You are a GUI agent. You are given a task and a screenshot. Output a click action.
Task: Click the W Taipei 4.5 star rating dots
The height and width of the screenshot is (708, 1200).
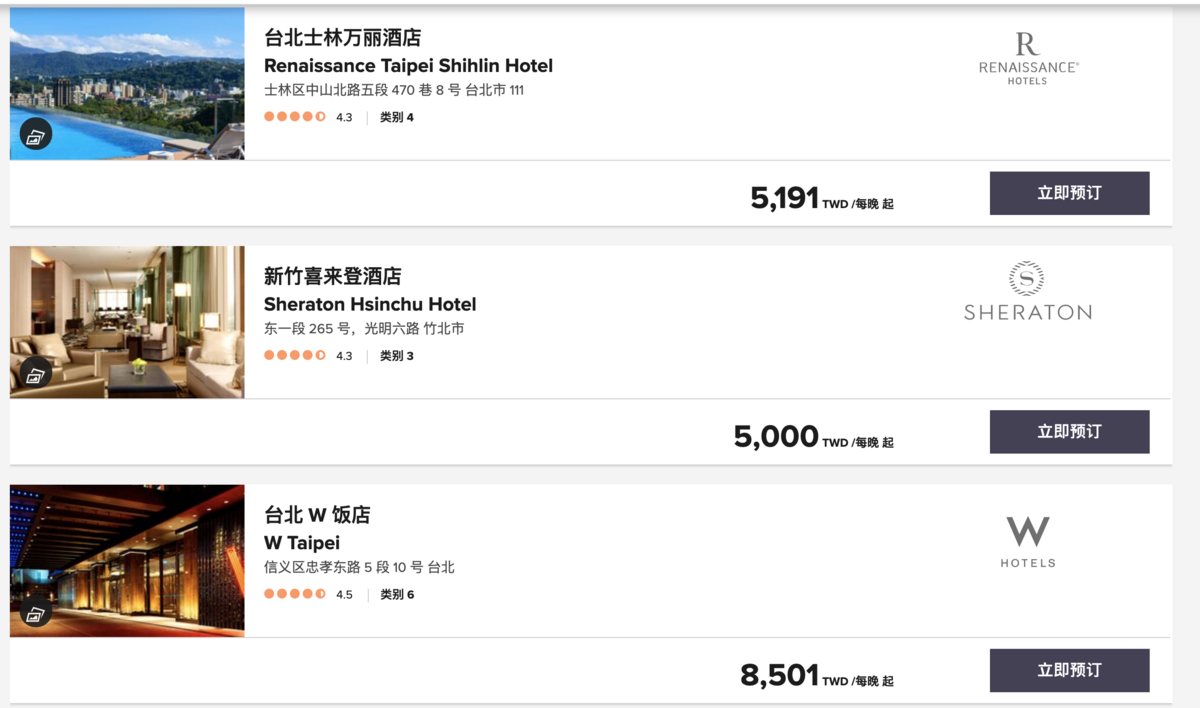click(x=295, y=594)
